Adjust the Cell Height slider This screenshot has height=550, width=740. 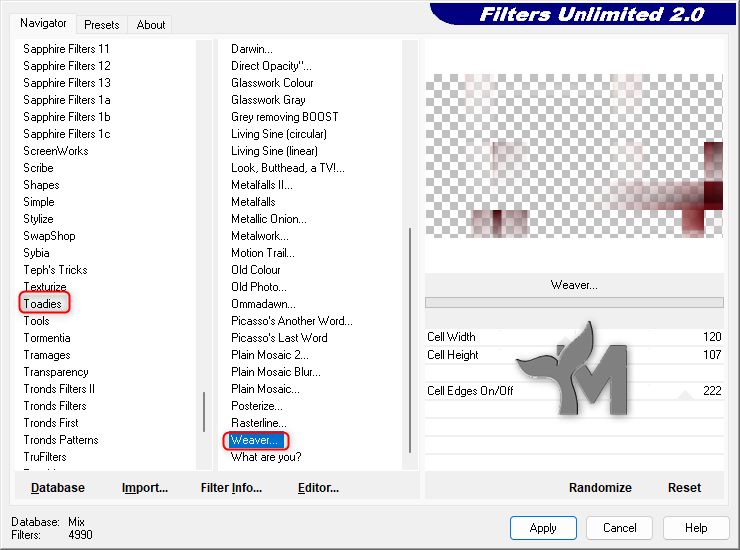[574, 355]
